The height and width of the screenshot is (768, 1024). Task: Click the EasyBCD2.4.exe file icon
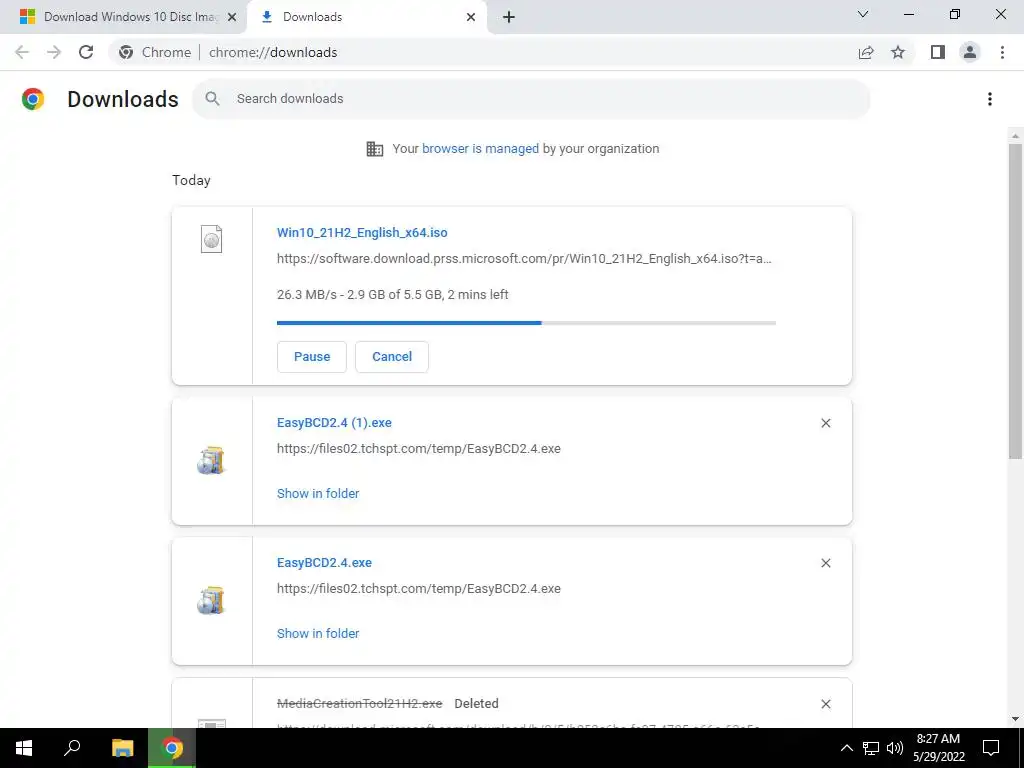tap(211, 600)
